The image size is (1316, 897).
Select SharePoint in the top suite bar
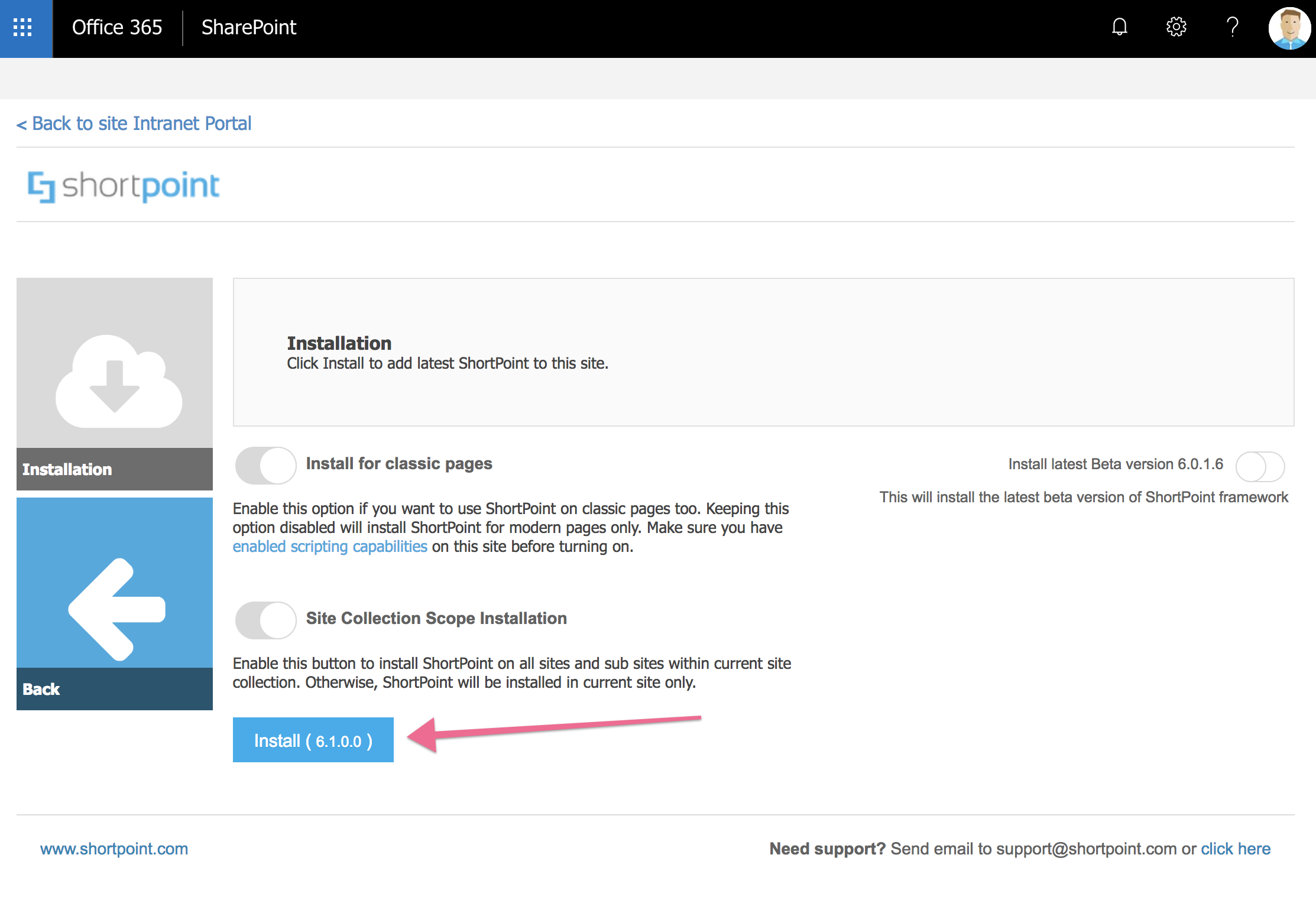coord(248,27)
